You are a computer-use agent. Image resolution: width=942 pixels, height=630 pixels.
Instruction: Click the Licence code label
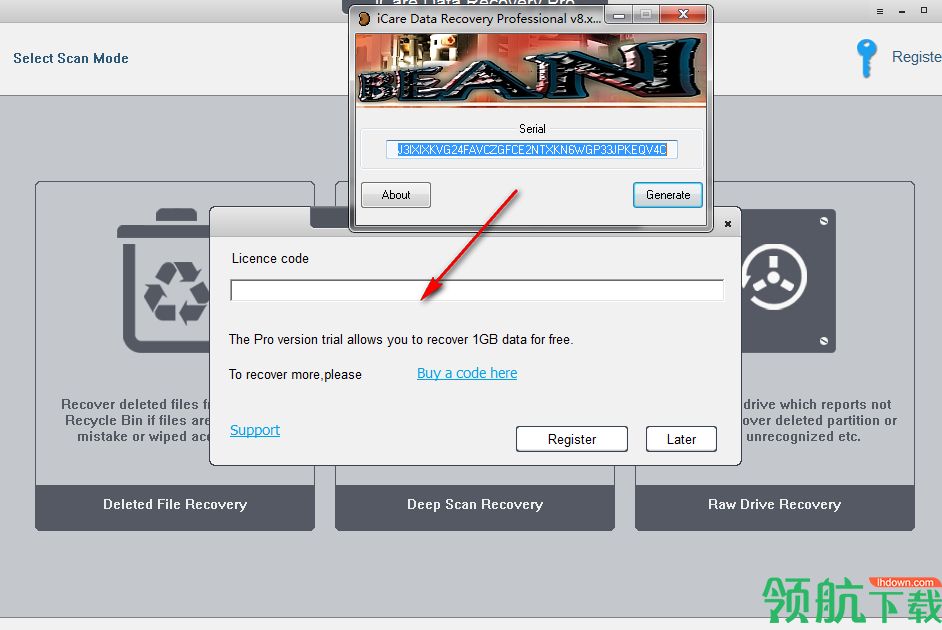tap(270, 259)
